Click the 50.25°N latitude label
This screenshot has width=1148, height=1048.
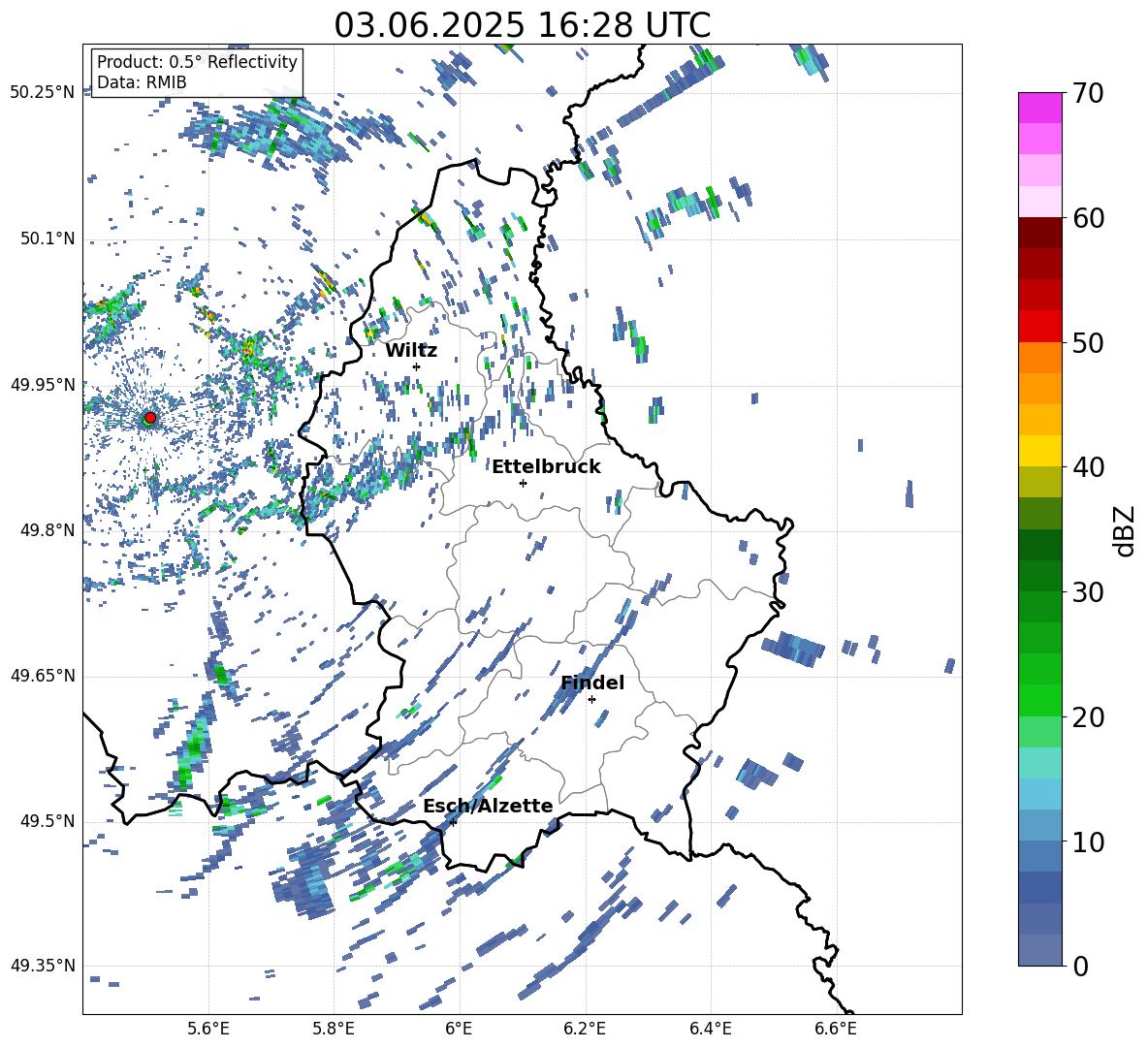point(43,93)
